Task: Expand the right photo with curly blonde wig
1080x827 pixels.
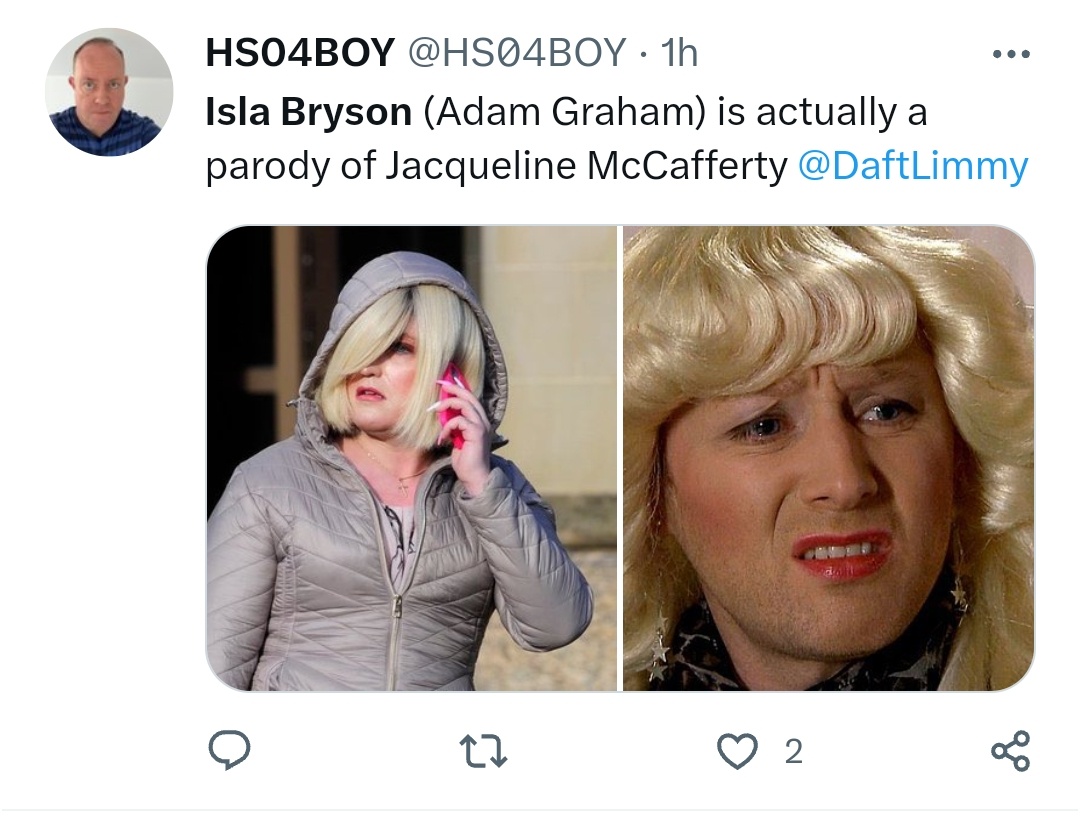Action: [829, 458]
